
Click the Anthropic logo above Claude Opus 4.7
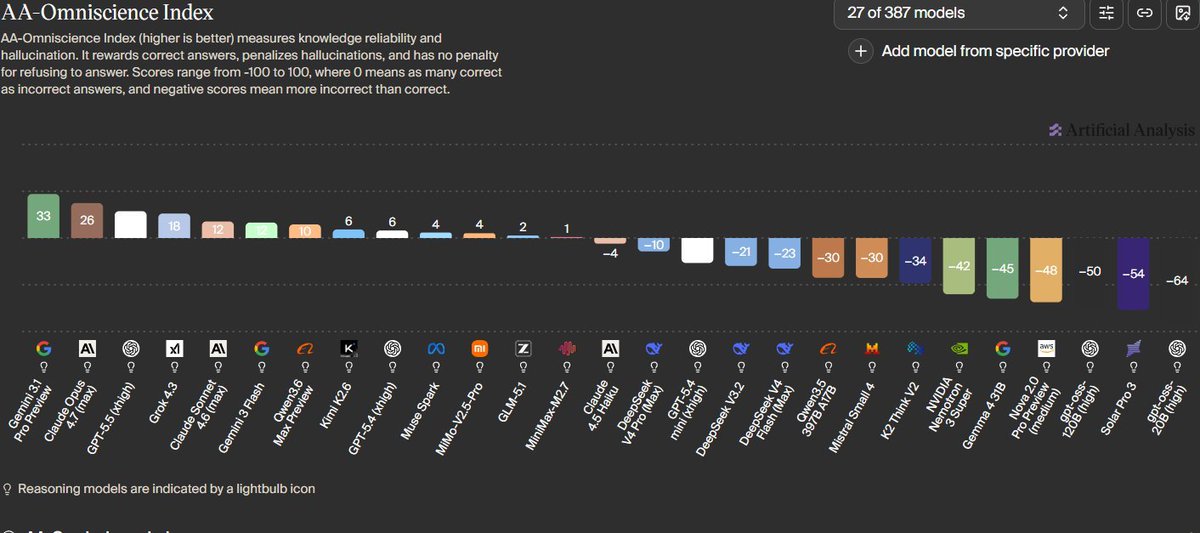(87, 349)
